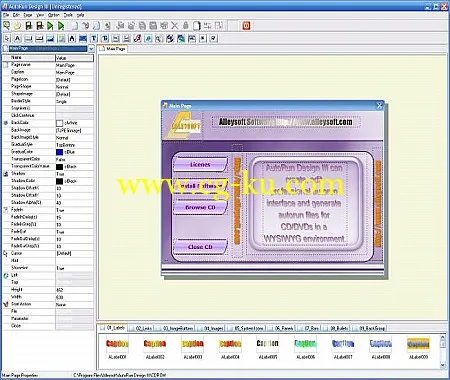Click the black TransparentColorValue swatch
The height and width of the screenshot is (380, 450).
(x=59, y=166)
